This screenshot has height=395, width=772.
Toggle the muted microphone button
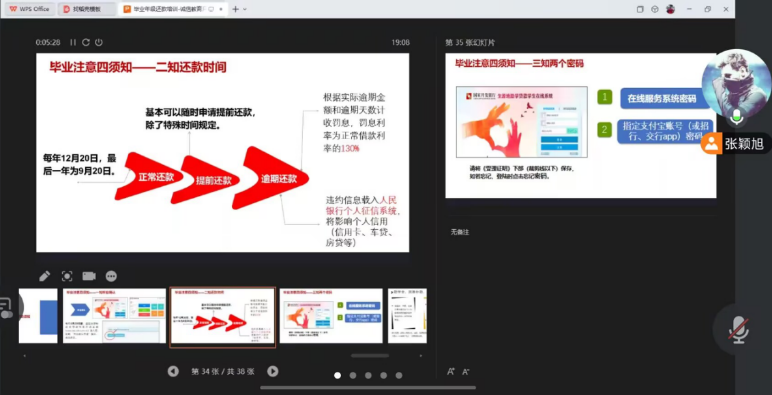coord(739,329)
